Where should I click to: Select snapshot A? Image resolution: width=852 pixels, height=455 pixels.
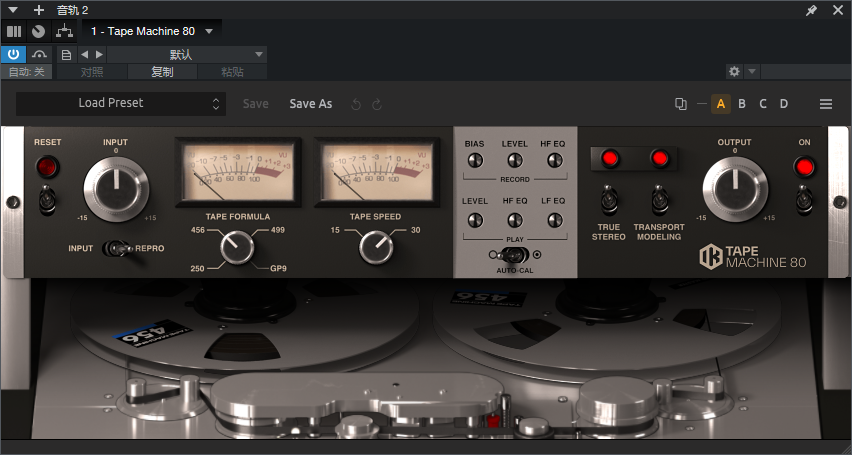point(721,104)
